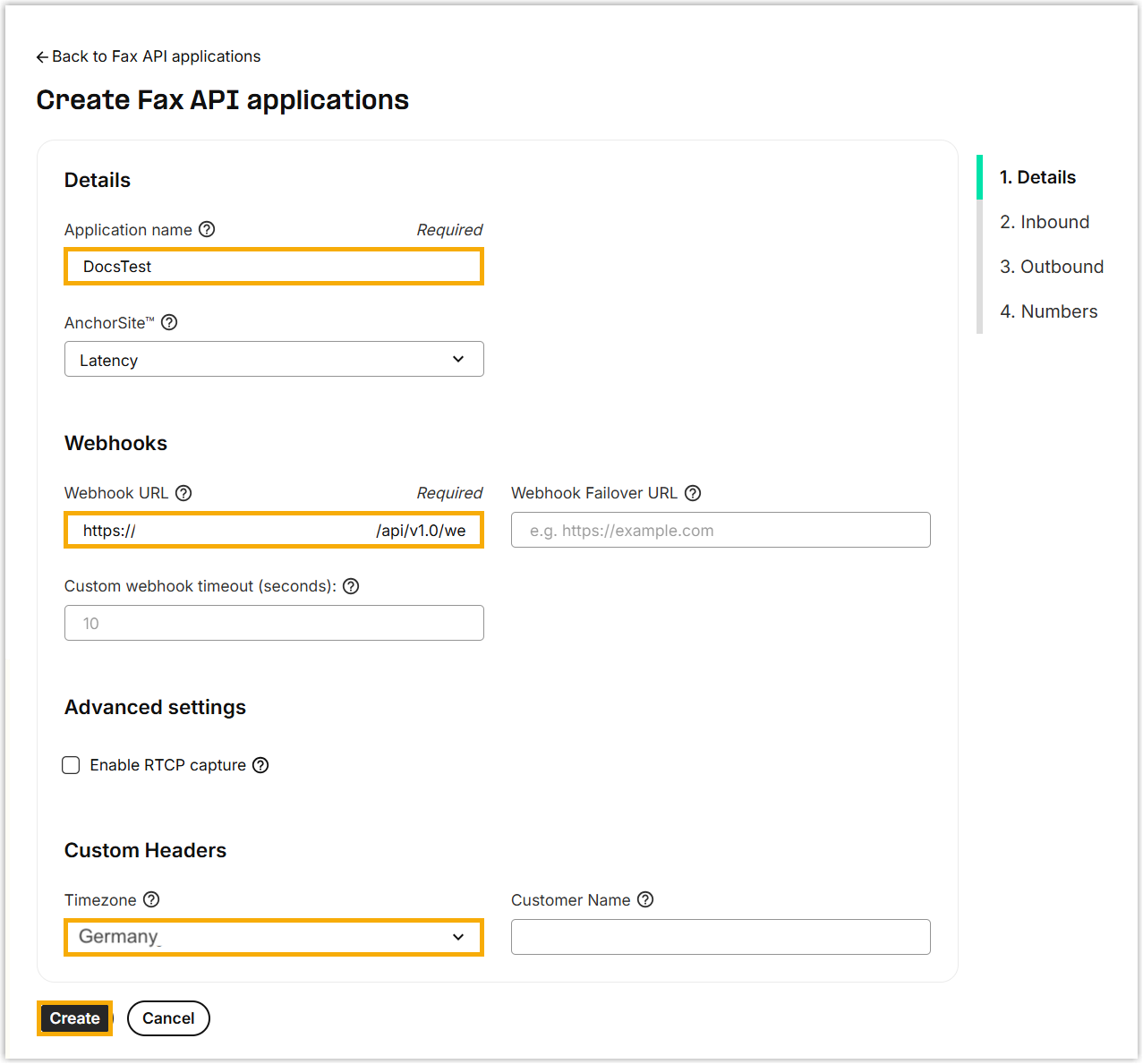1143x1064 pixels.
Task: Open Customer Name help tooltip
Action: coord(645,899)
